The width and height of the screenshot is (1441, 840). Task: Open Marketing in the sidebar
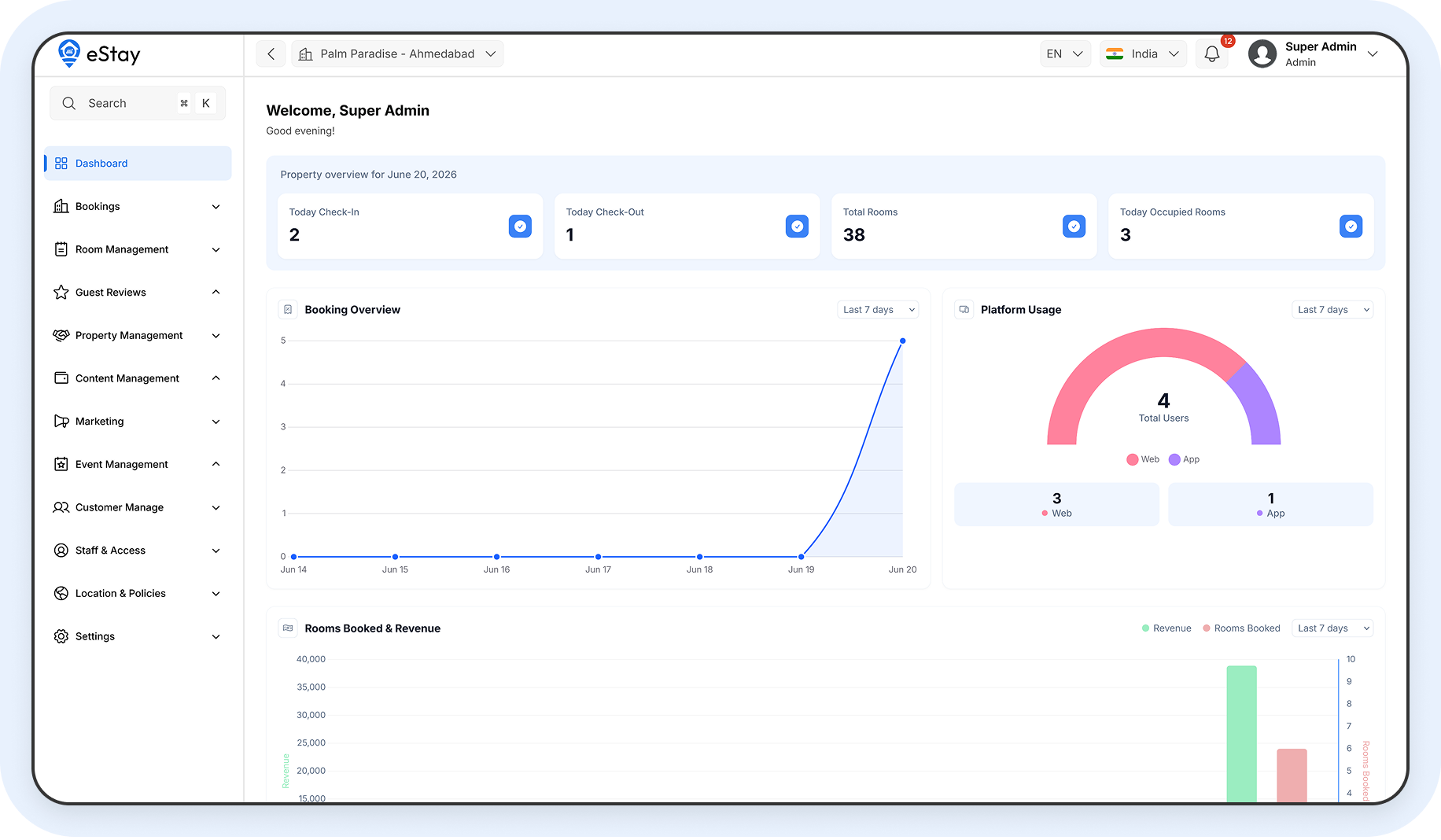pos(138,422)
